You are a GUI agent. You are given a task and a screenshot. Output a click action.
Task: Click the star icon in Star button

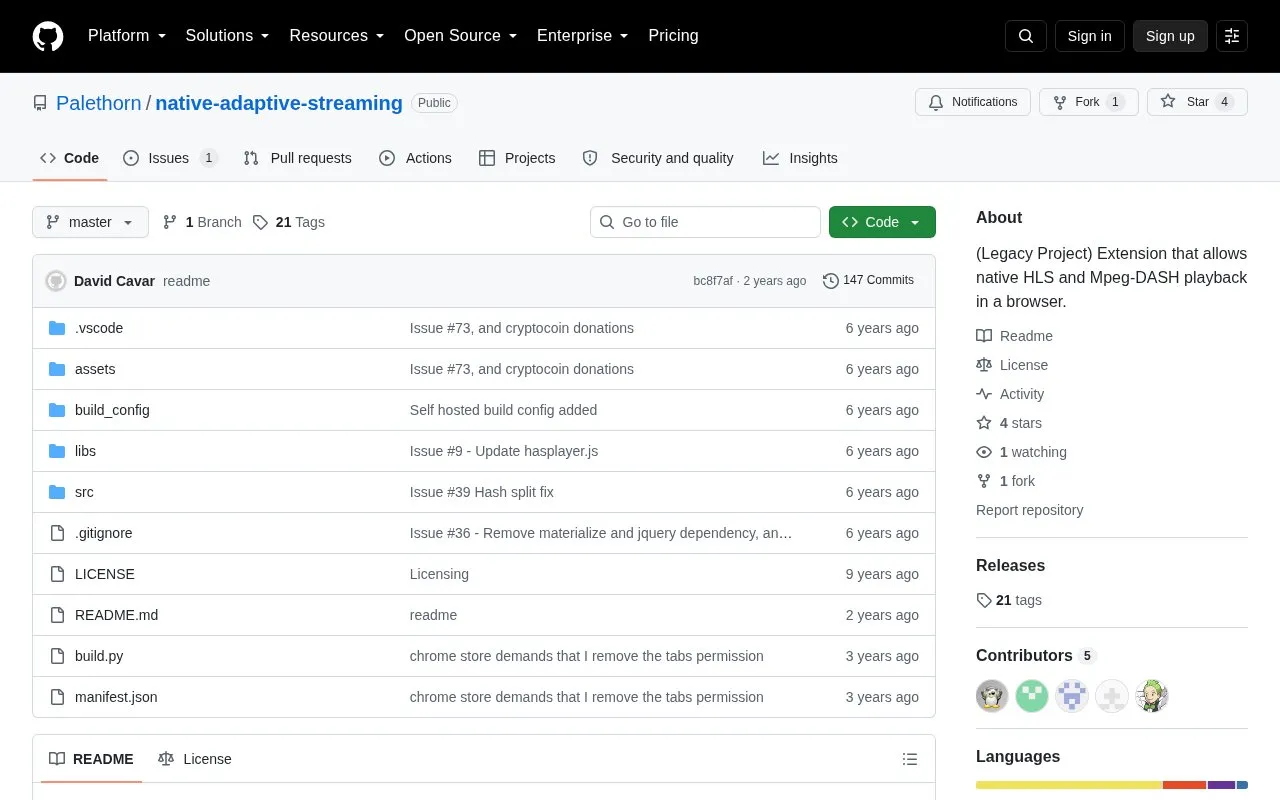click(1168, 102)
